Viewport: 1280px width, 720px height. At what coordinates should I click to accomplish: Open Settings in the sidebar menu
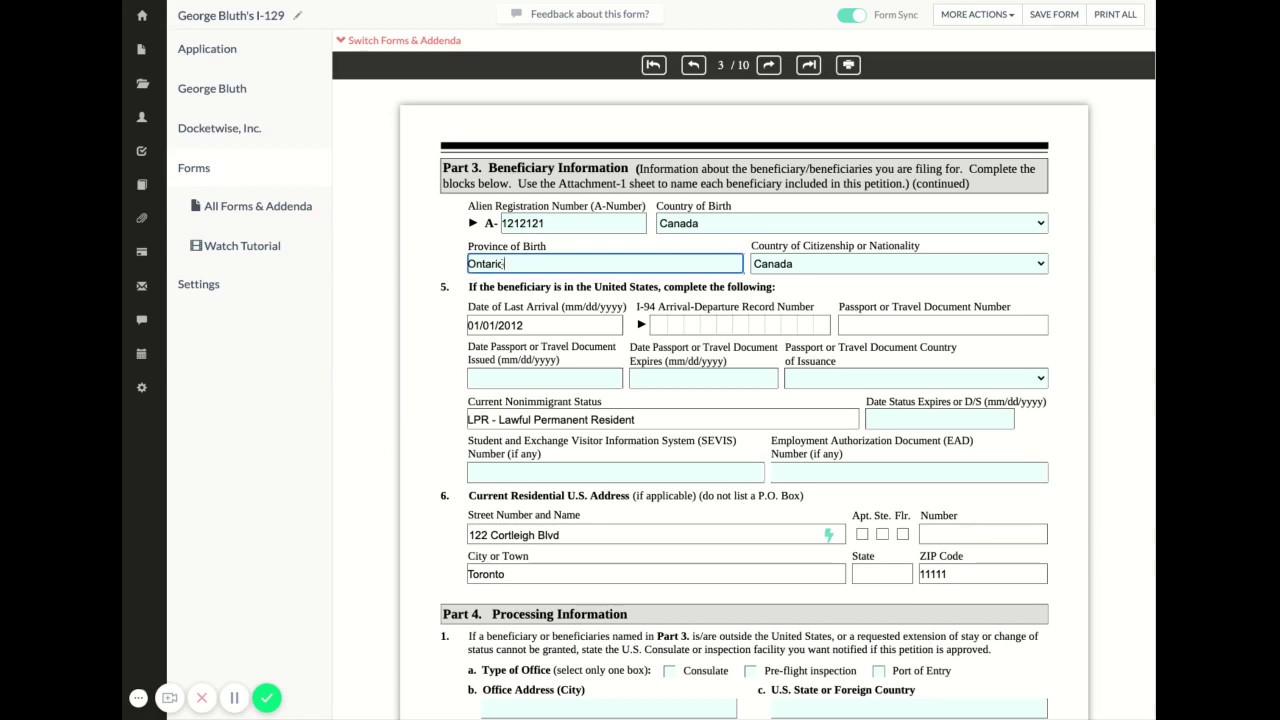(x=198, y=284)
